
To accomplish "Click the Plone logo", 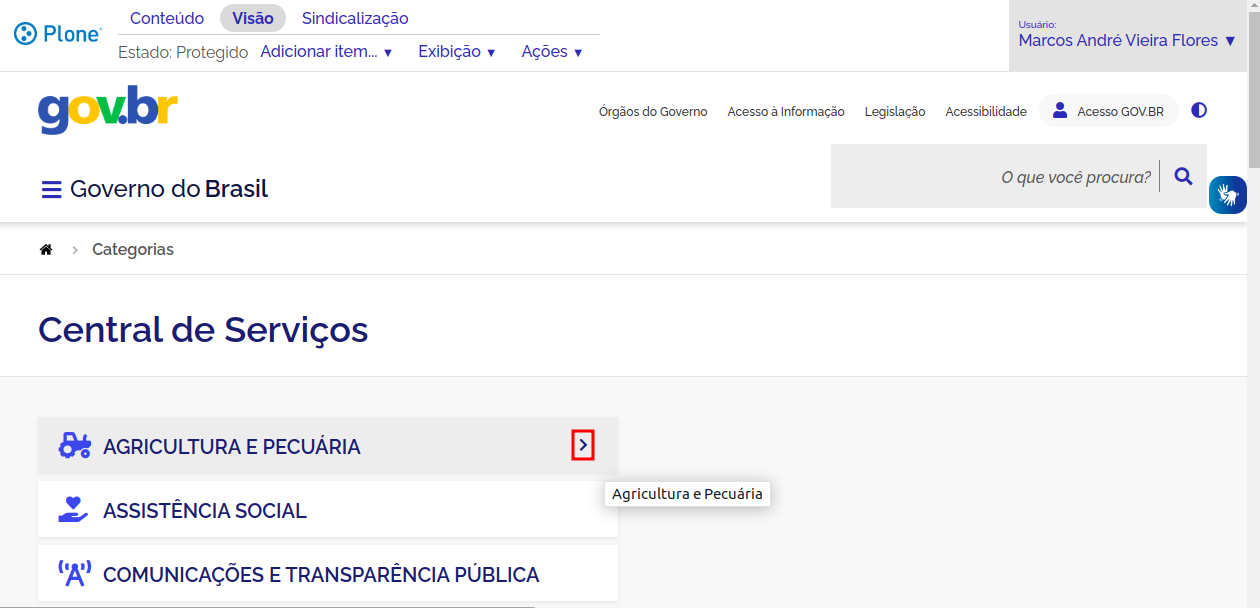I will 58,34.
